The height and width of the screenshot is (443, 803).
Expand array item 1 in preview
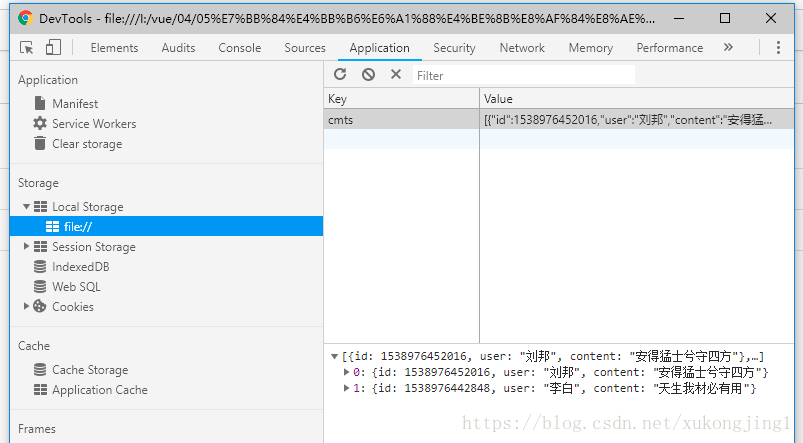coord(347,389)
